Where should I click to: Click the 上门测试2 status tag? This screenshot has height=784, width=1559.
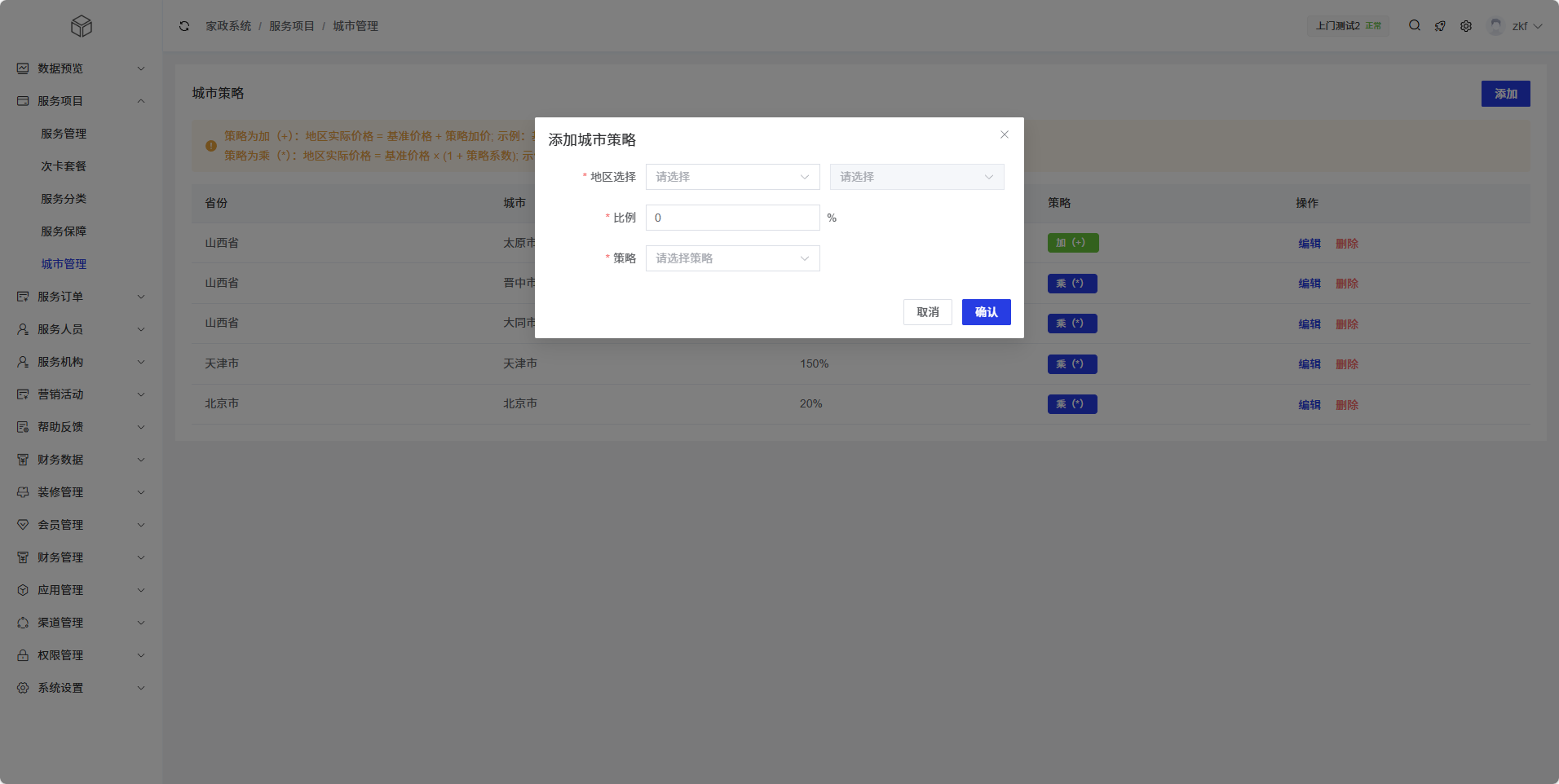[x=1349, y=26]
